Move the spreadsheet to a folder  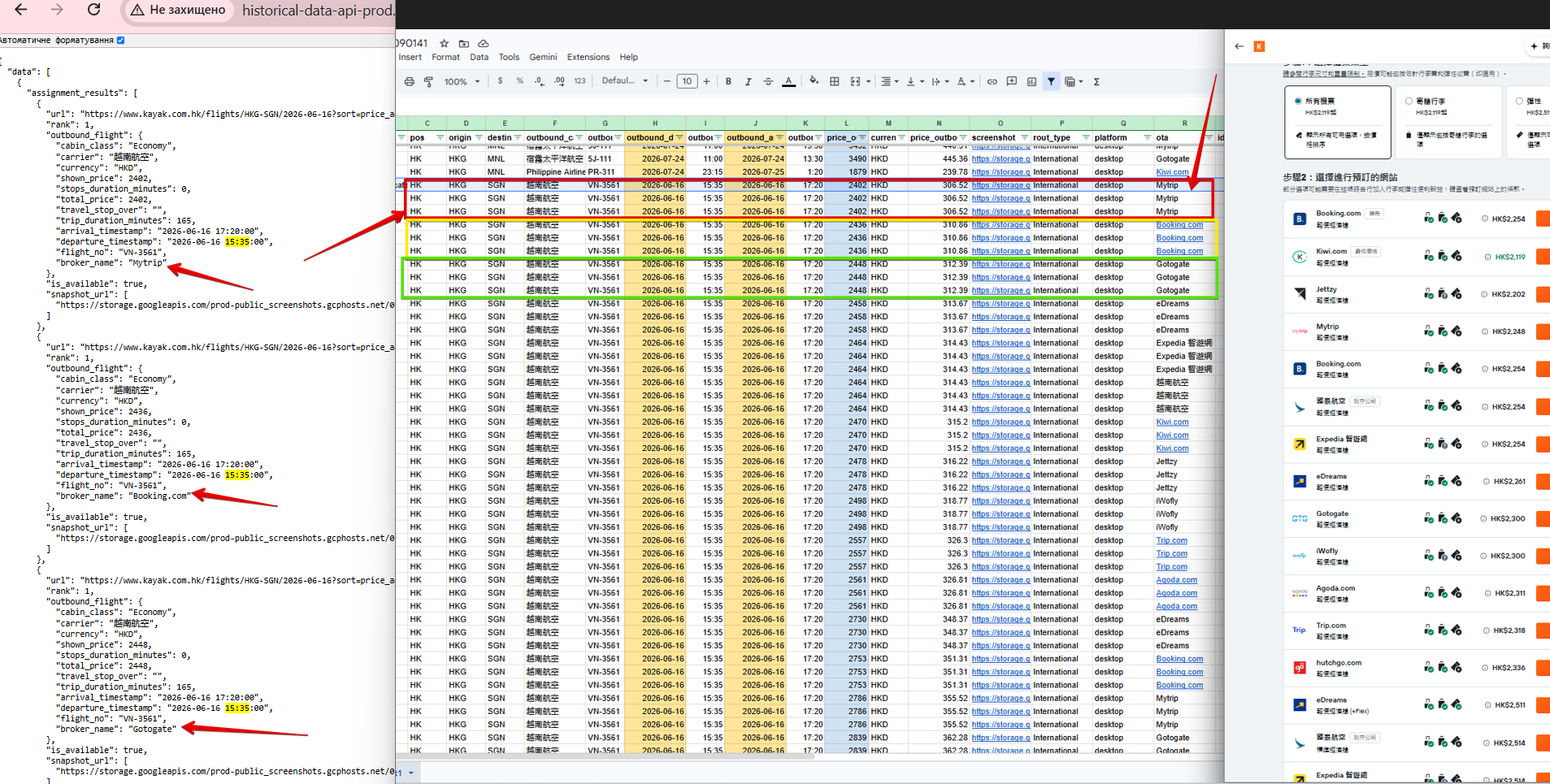[463, 43]
